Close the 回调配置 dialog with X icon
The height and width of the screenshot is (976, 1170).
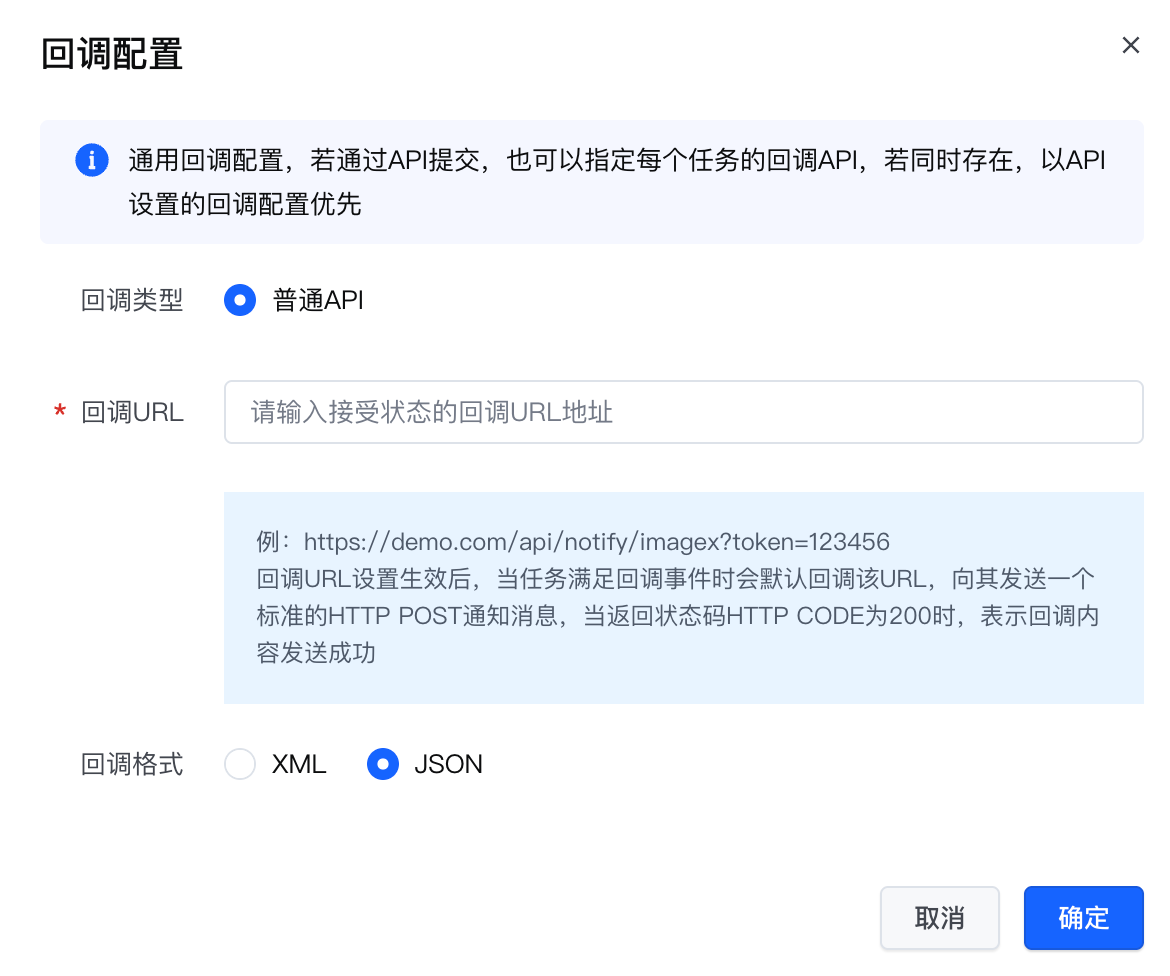click(x=1131, y=46)
